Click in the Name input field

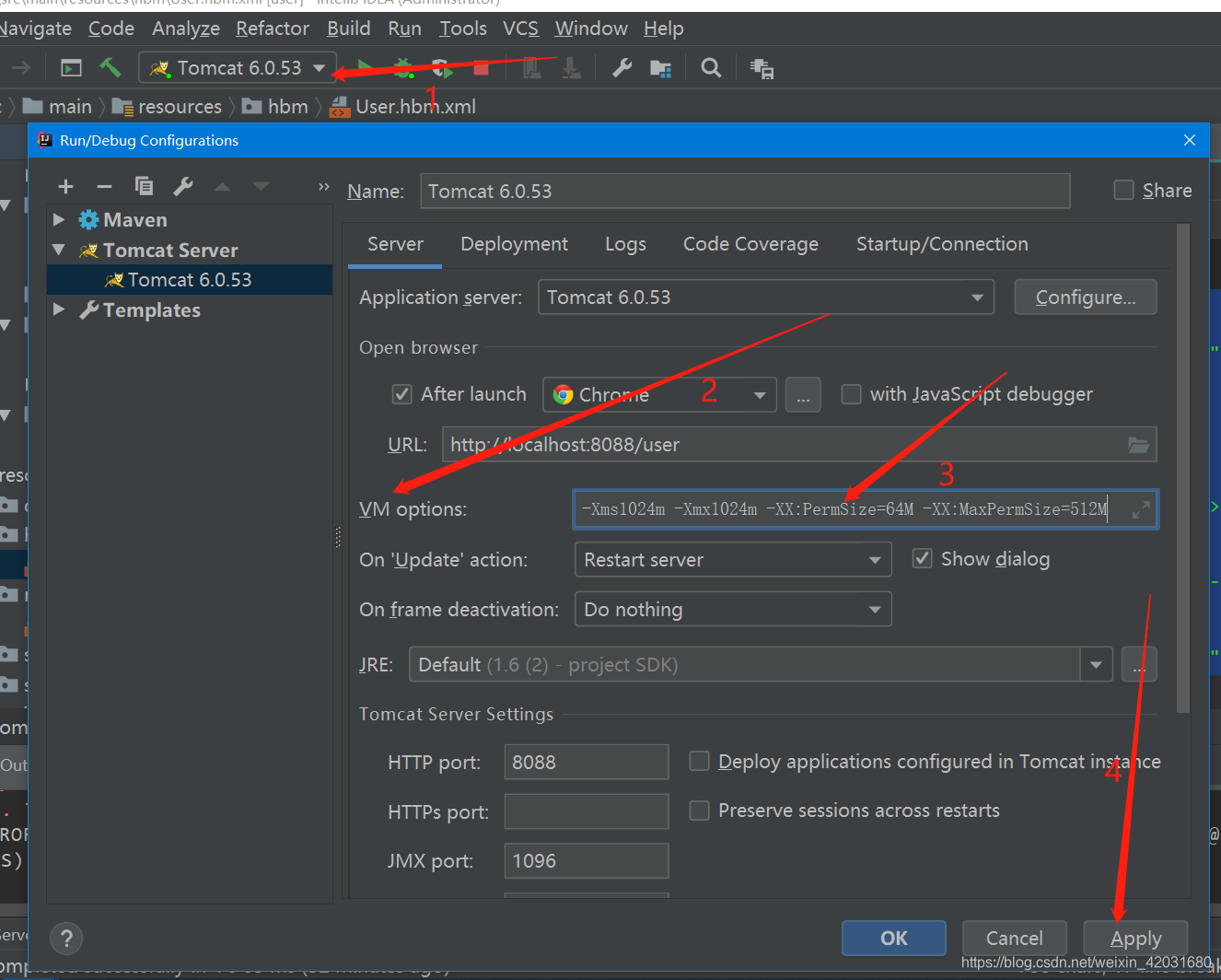pyautogui.click(x=745, y=192)
